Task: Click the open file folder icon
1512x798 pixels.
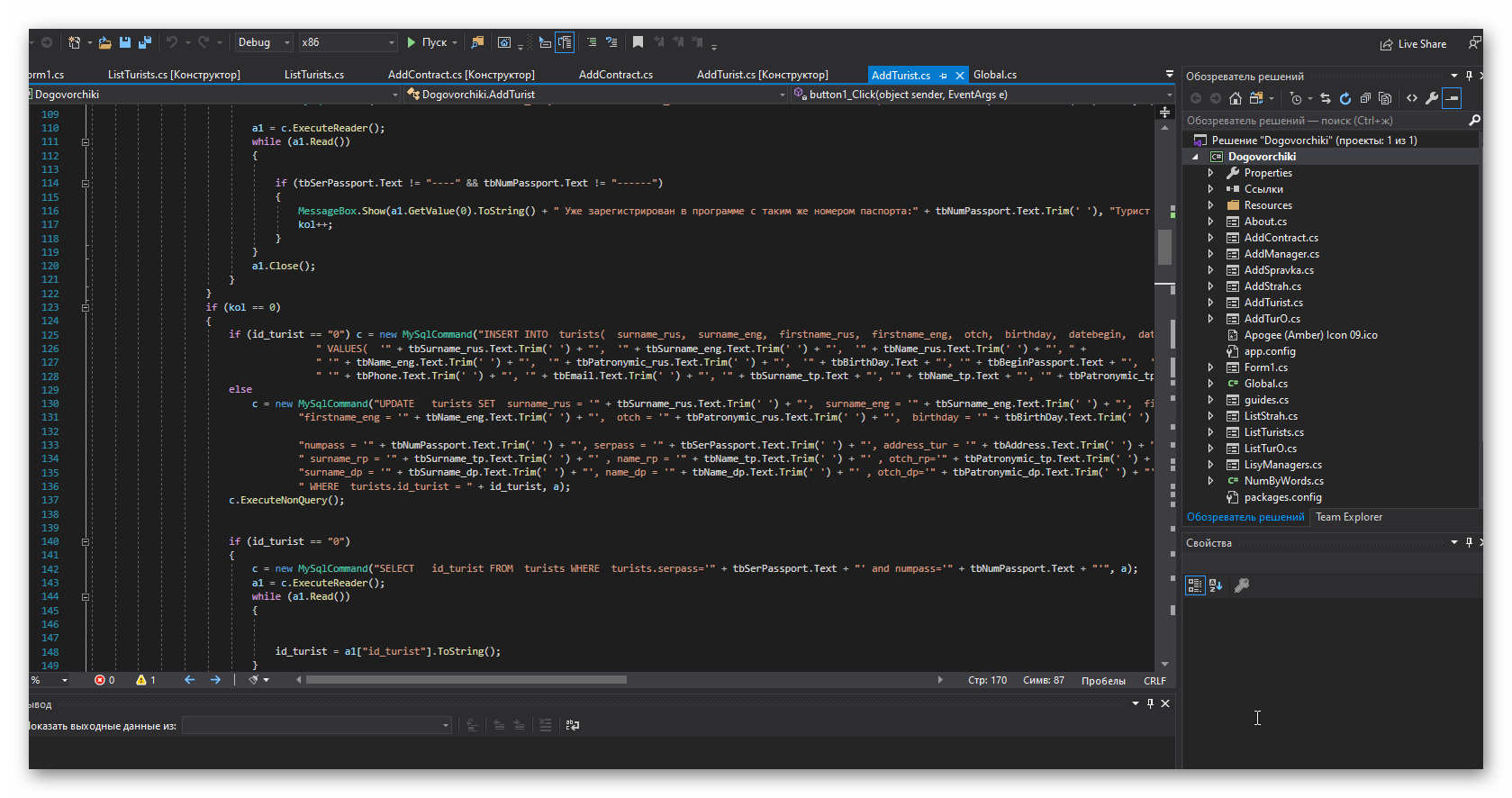Action: (105, 42)
